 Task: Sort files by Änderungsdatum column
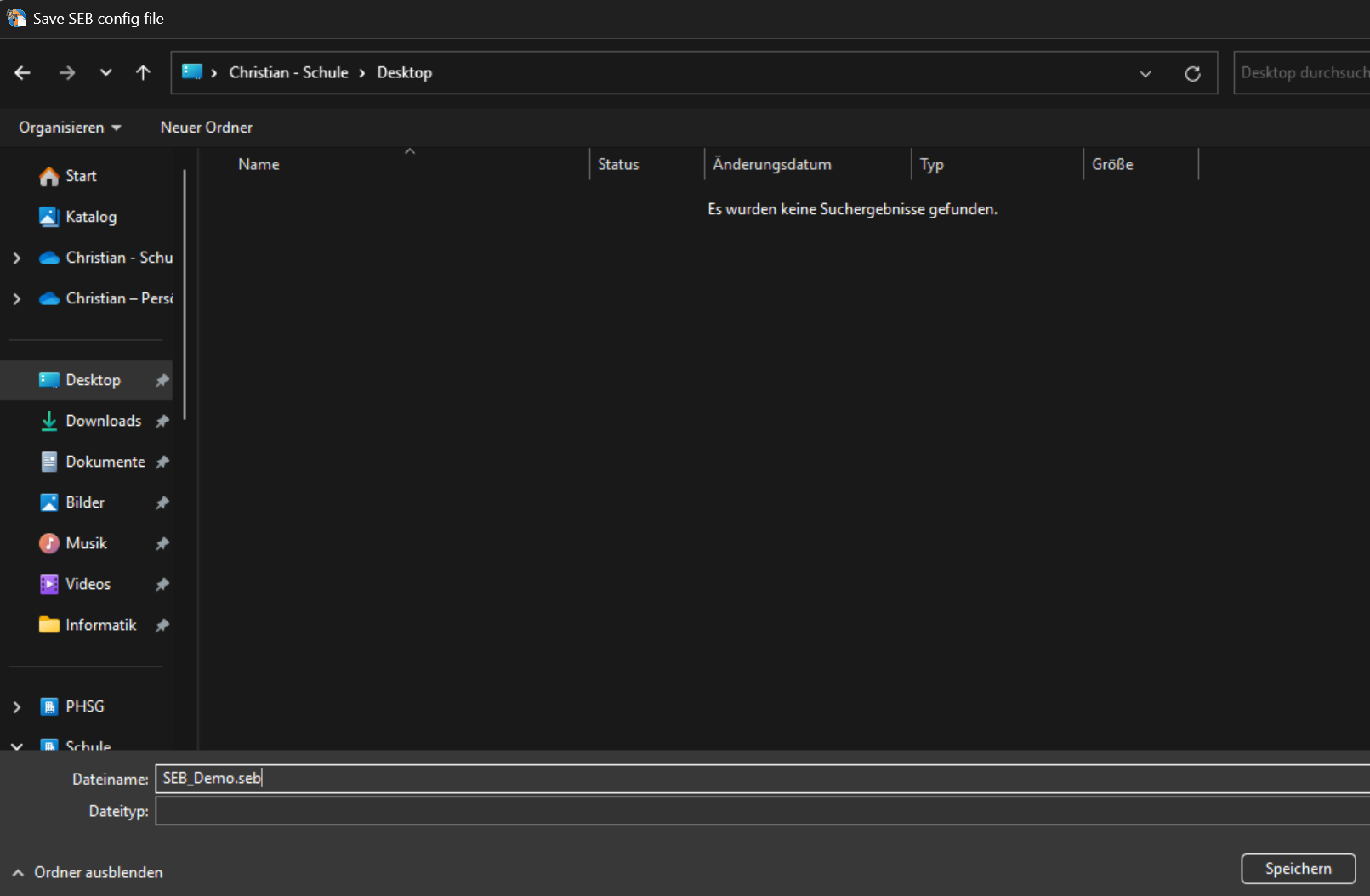[x=771, y=164]
